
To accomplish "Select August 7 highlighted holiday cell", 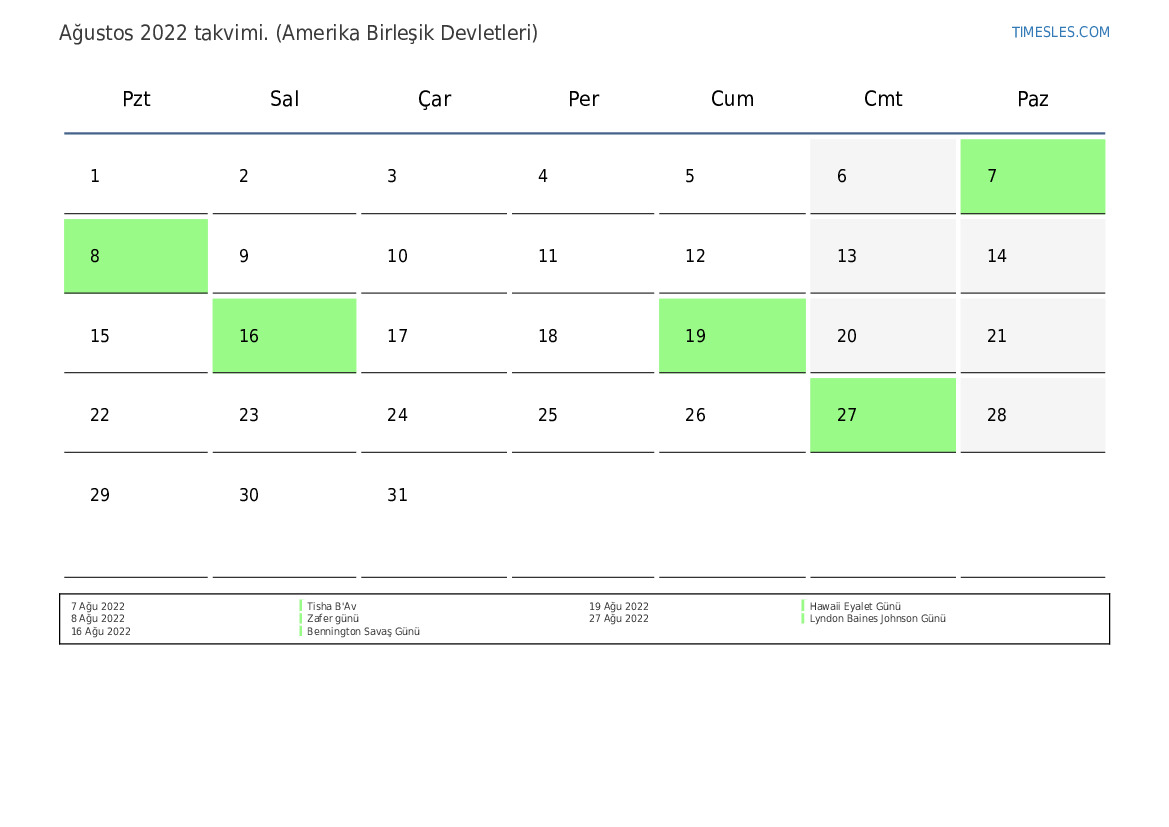I will [1032, 177].
